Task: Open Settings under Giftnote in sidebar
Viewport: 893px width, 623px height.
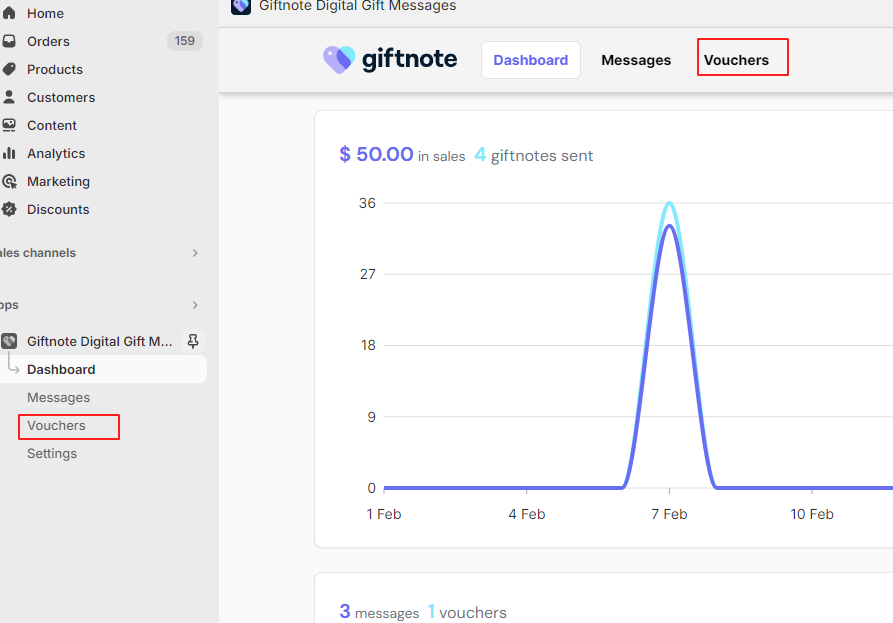Action: 52,453
